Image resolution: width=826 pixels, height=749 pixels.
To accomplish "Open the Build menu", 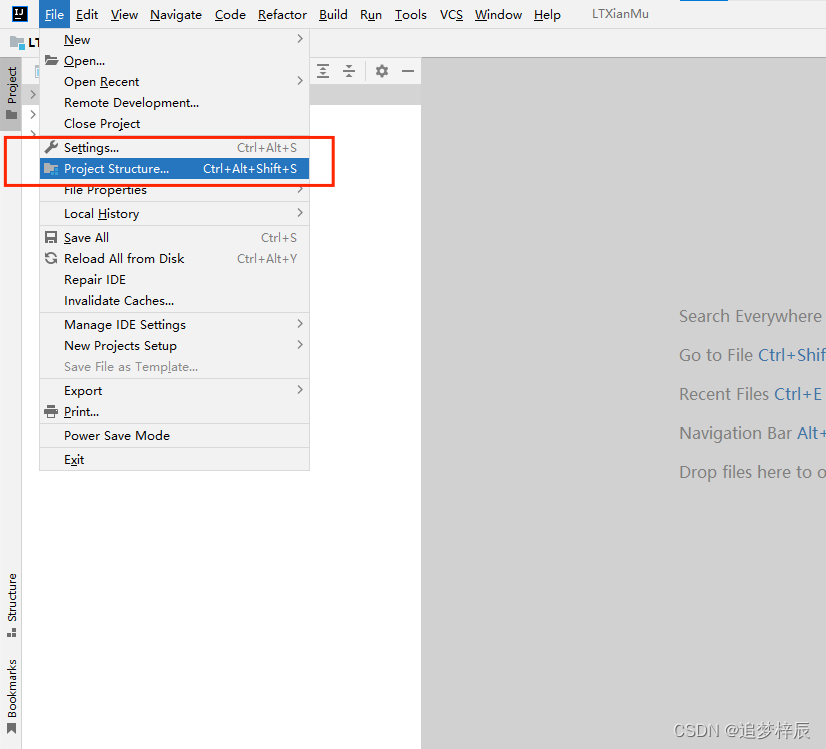I will (333, 15).
